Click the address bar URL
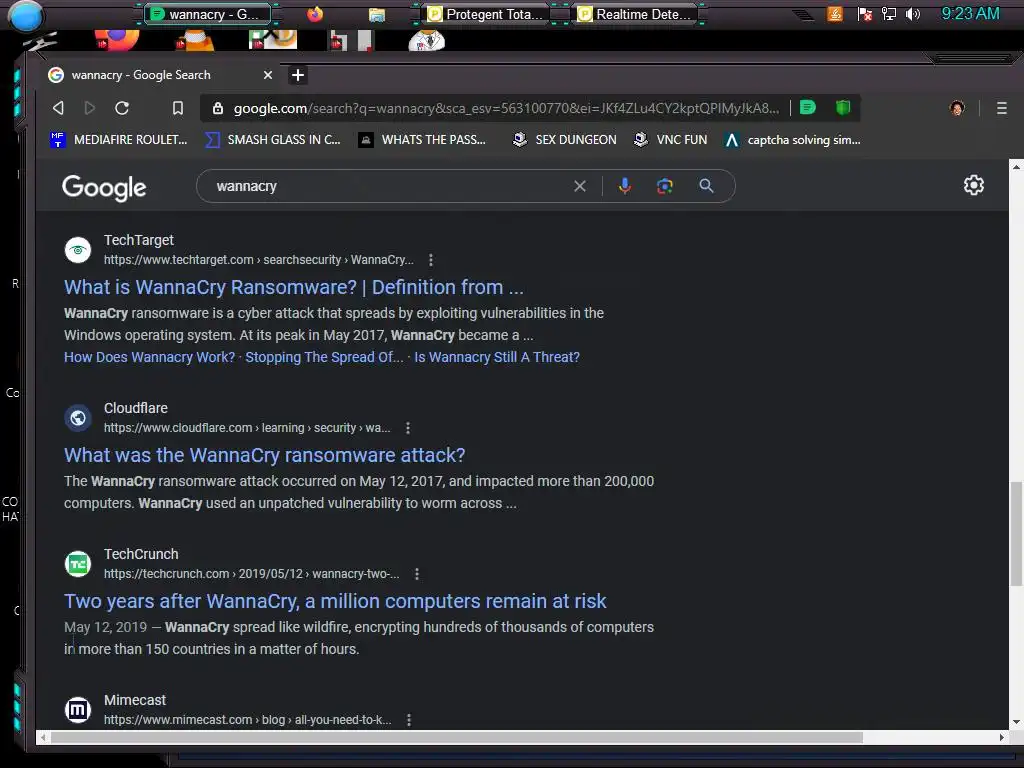This screenshot has width=1024, height=768. tap(506, 108)
